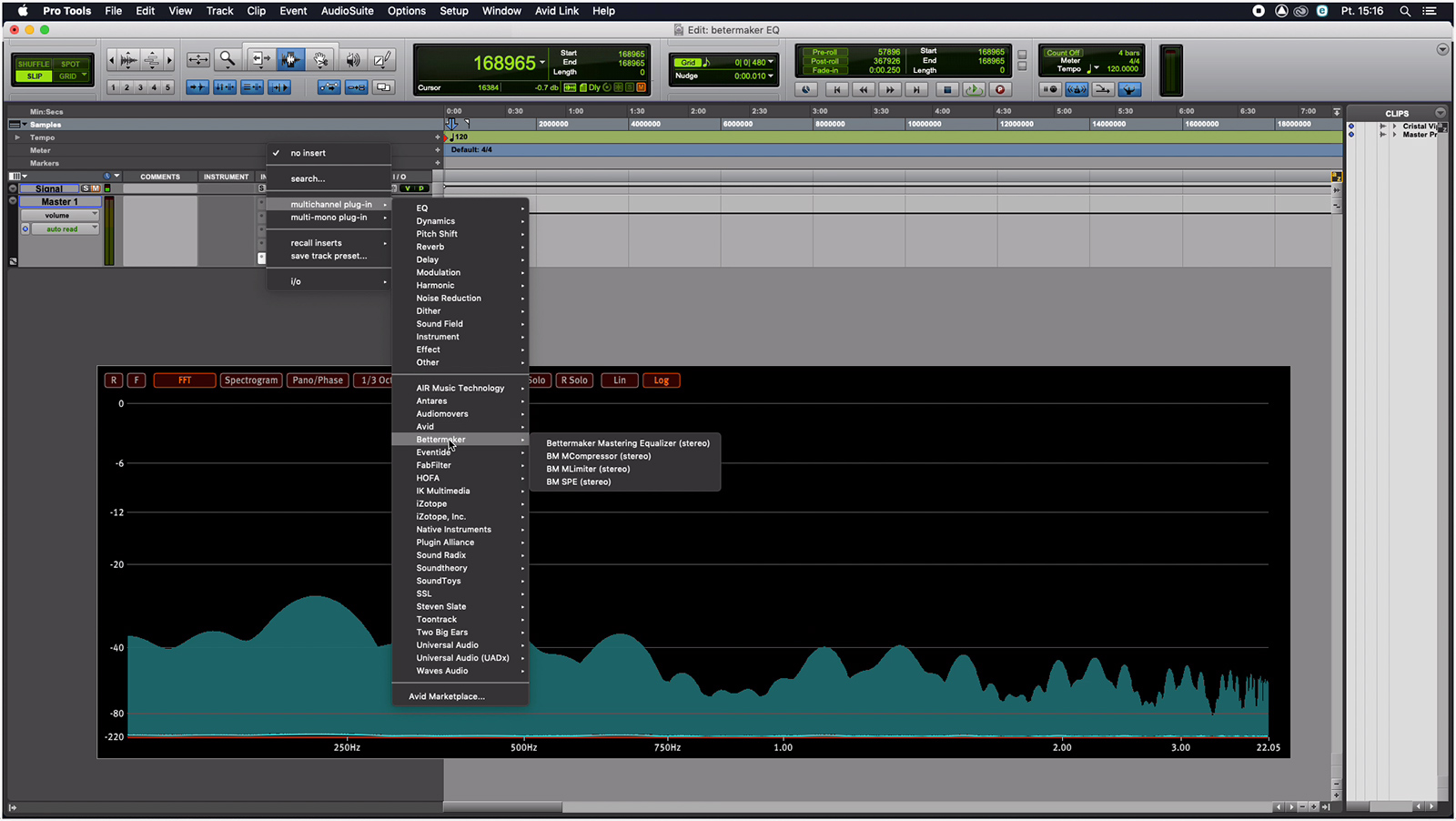Image resolution: width=1456 pixels, height=821 pixels.
Task: Click the Tempo Ruler Enable conductor button
Action: 1129,89
